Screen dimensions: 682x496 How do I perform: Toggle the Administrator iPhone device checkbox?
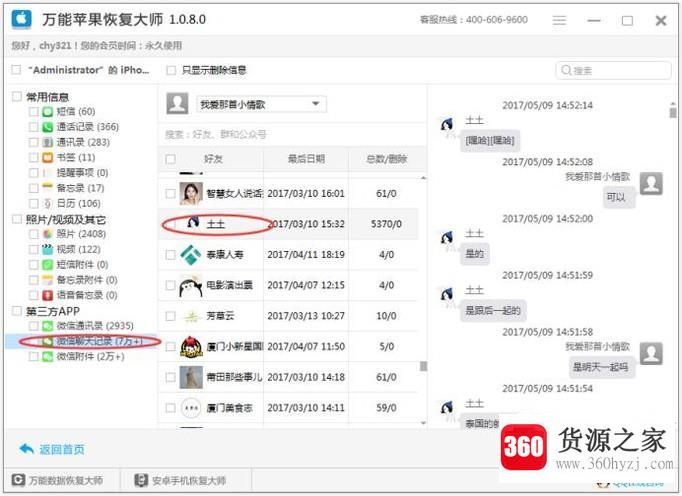coord(17,70)
